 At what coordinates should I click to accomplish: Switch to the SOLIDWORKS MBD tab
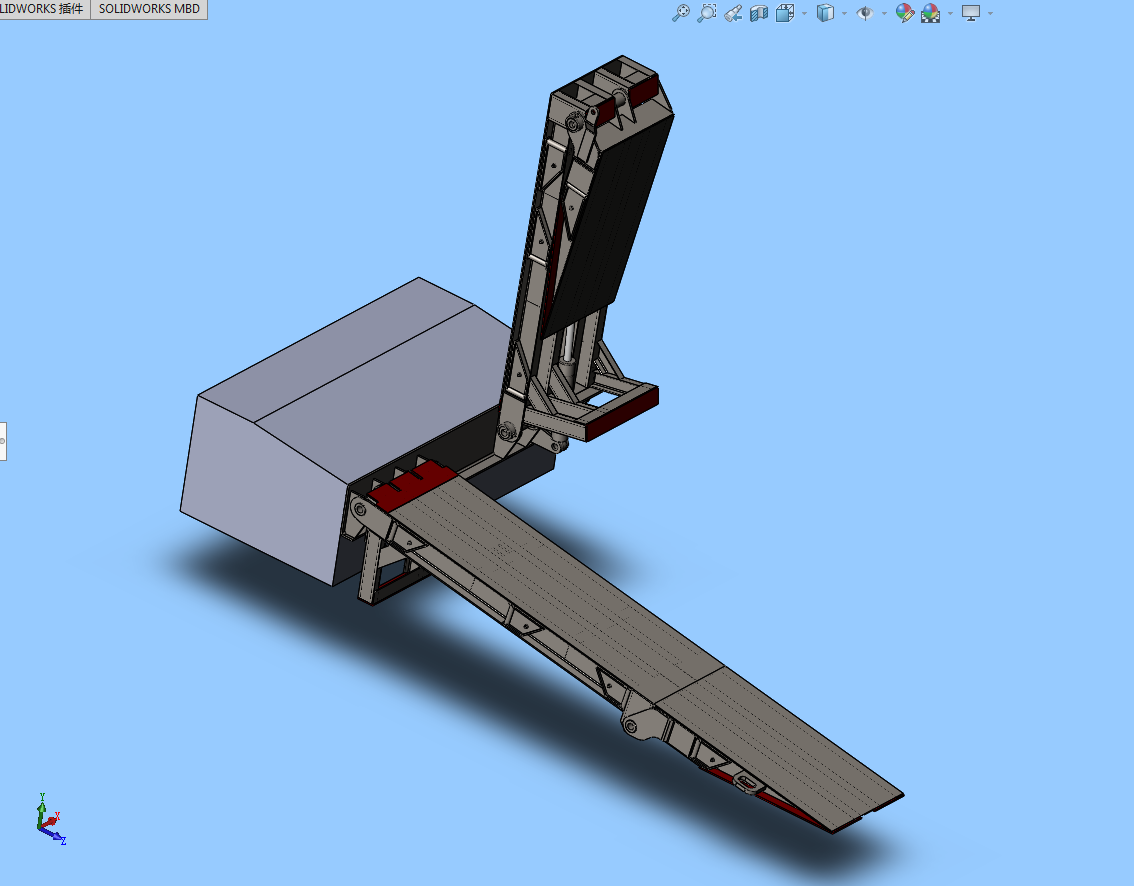tap(149, 9)
